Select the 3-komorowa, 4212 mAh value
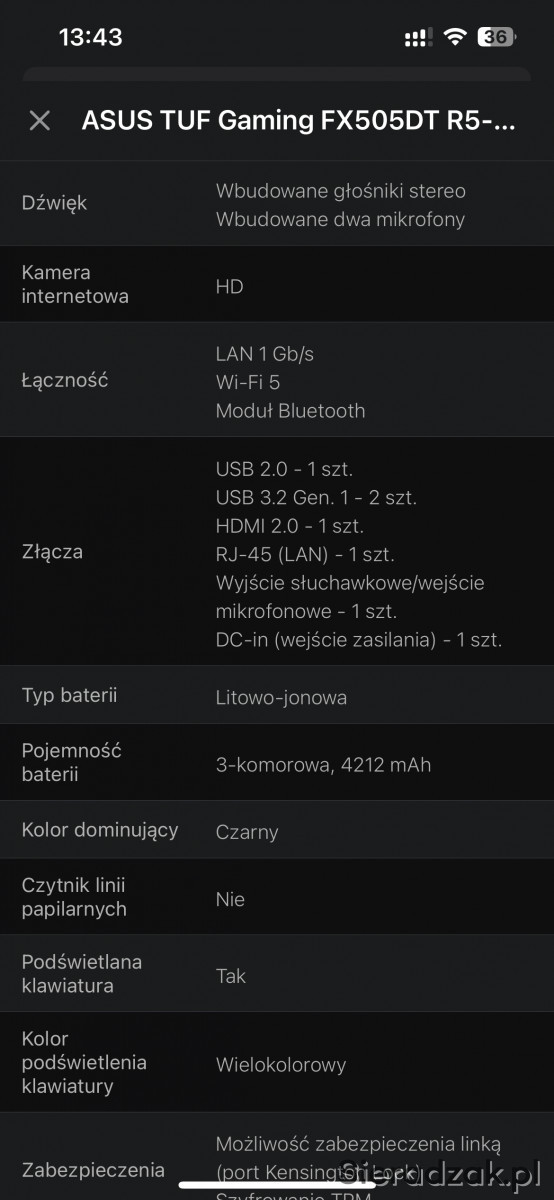This screenshot has width=554, height=1200. [323, 765]
